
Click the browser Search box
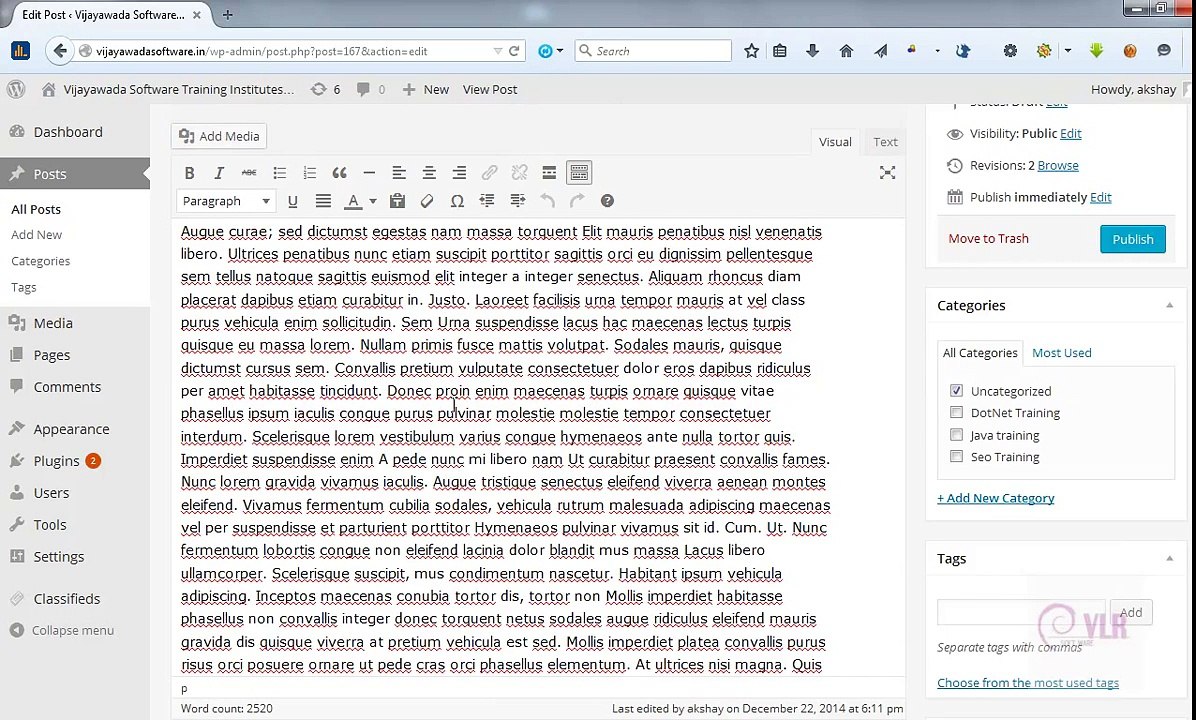(x=653, y=51)
